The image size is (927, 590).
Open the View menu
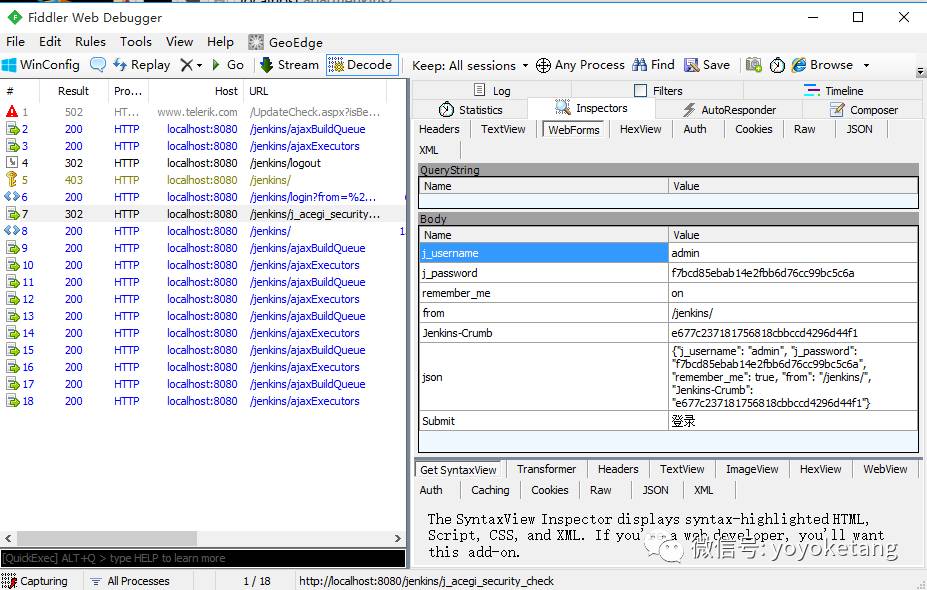(179, 42)
